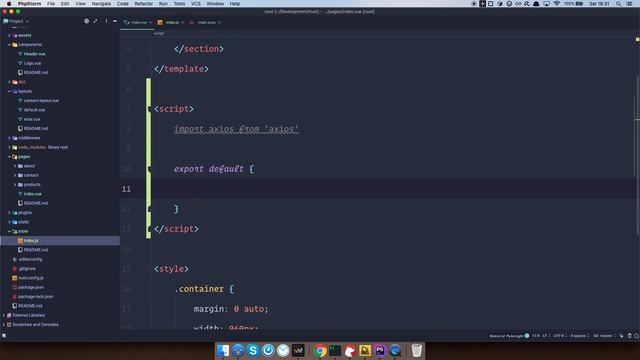Expand the contact folder under pages
Screen dimensions: 640x360
point(15,176)
